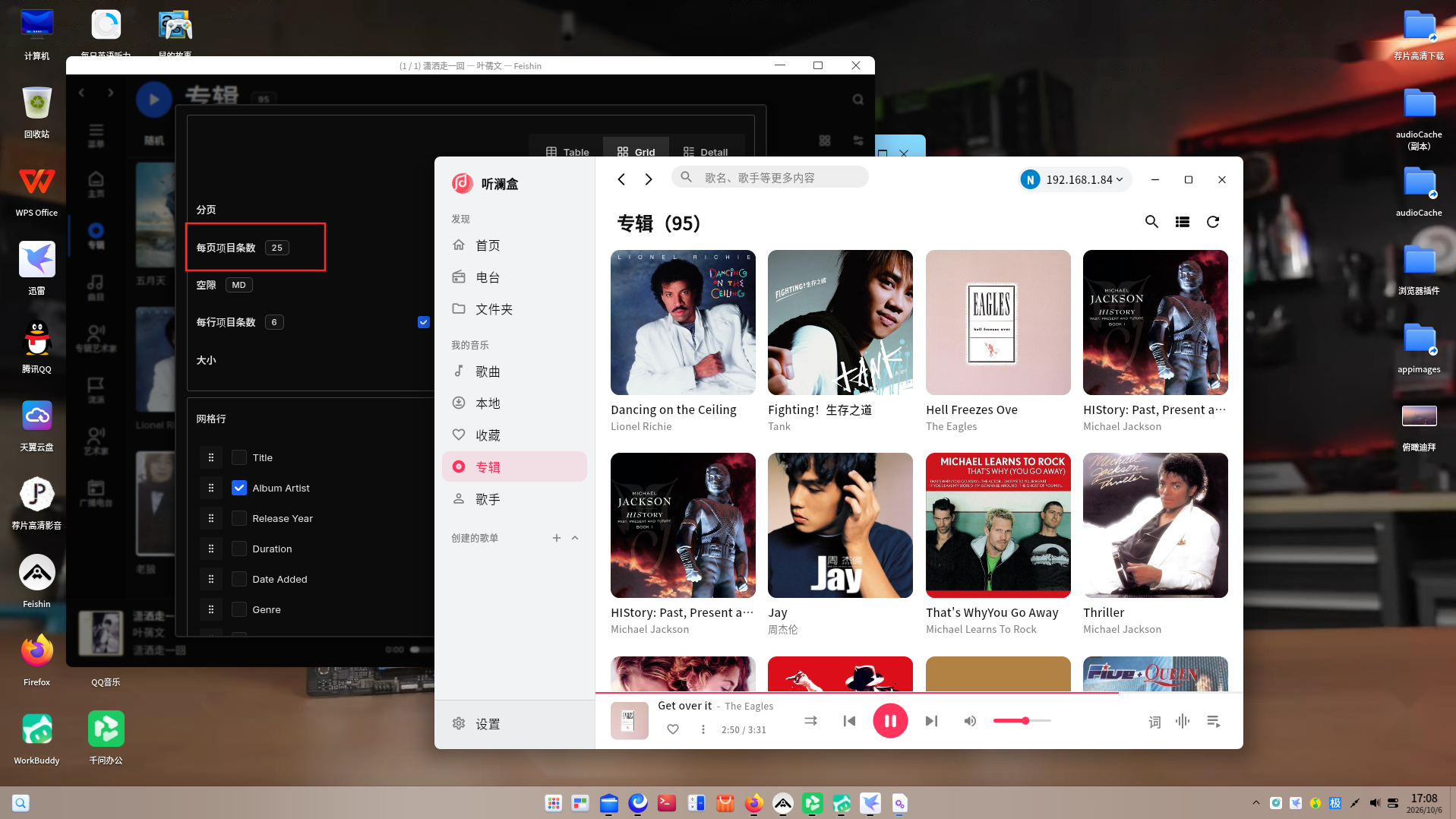Check the Title checkbox in Feishin
Image resolution: width=1456 pixels, height=819 pixels.
[239, 457]
